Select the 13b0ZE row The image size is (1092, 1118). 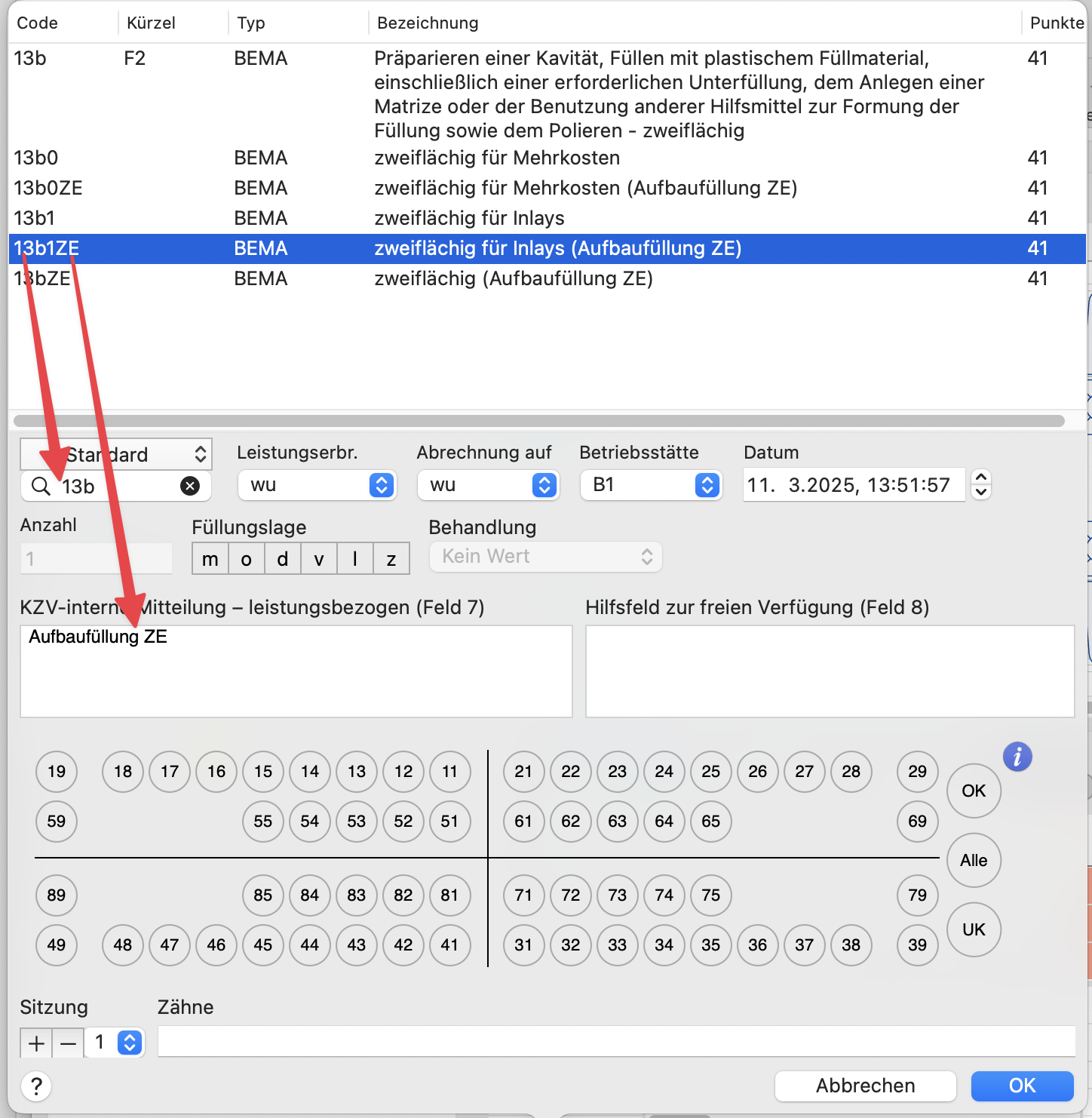tap(547, 188)
